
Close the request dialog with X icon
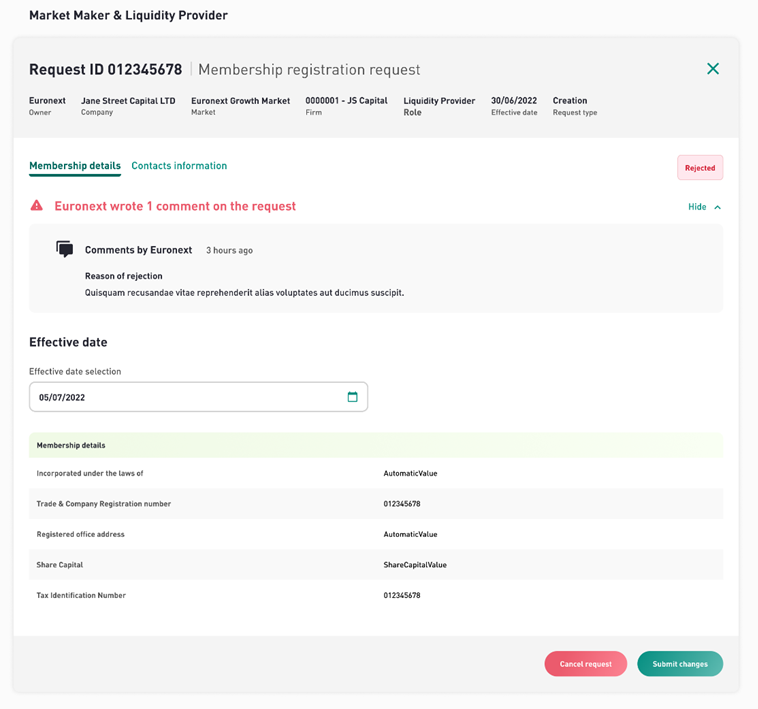[713, 69]
